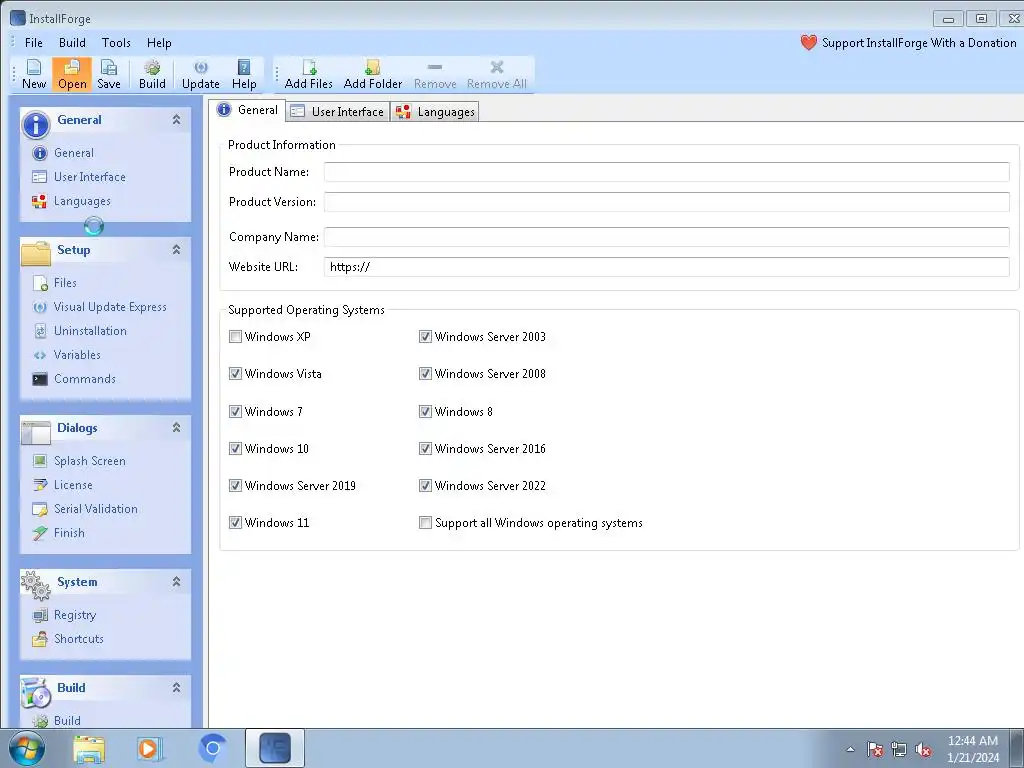Collapse the Build sidebar group
This screenshot has width=1024, height=768.
pos(176,687)
